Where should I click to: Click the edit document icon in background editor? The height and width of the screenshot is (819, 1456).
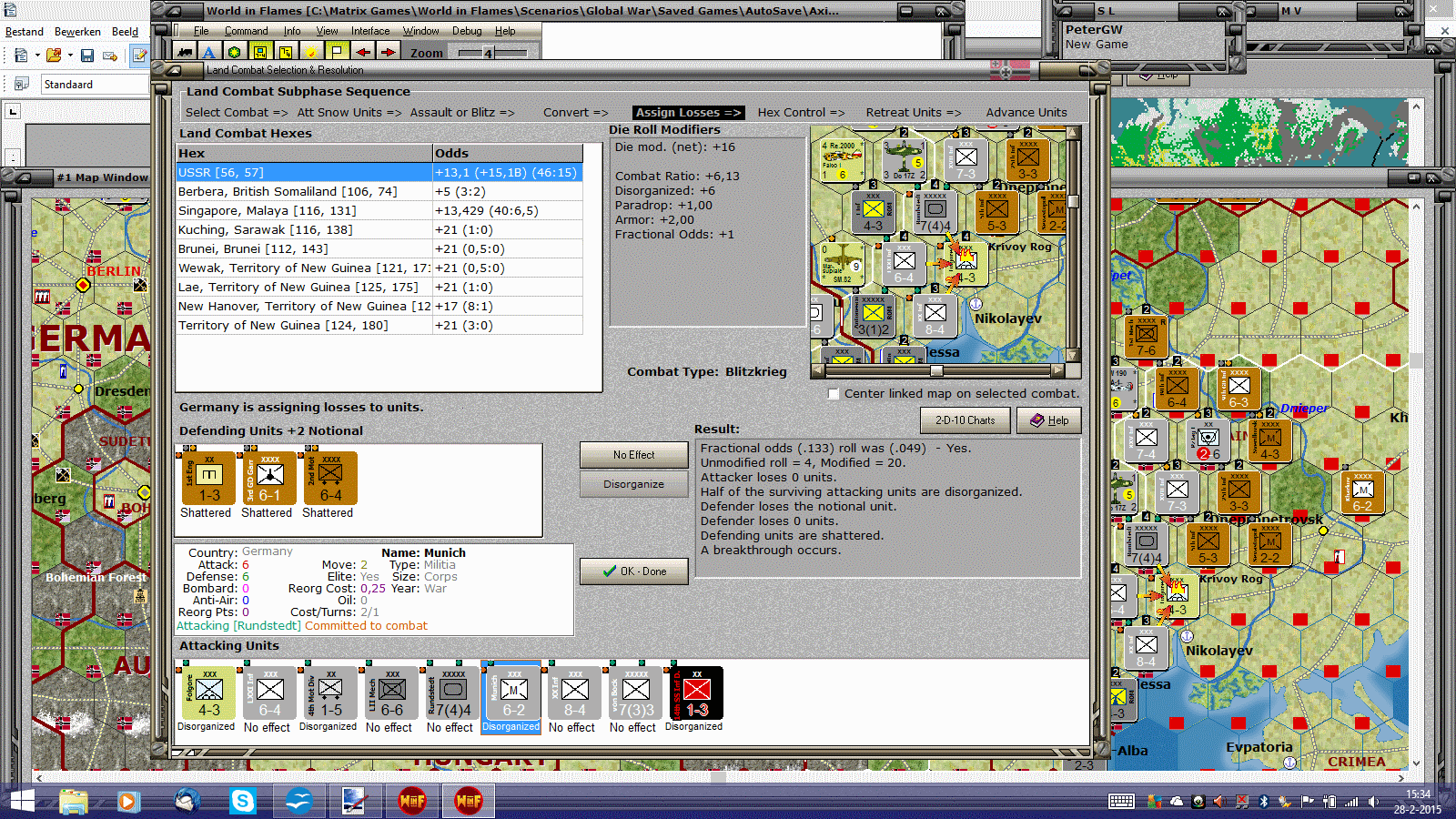[x=139, y=56]
